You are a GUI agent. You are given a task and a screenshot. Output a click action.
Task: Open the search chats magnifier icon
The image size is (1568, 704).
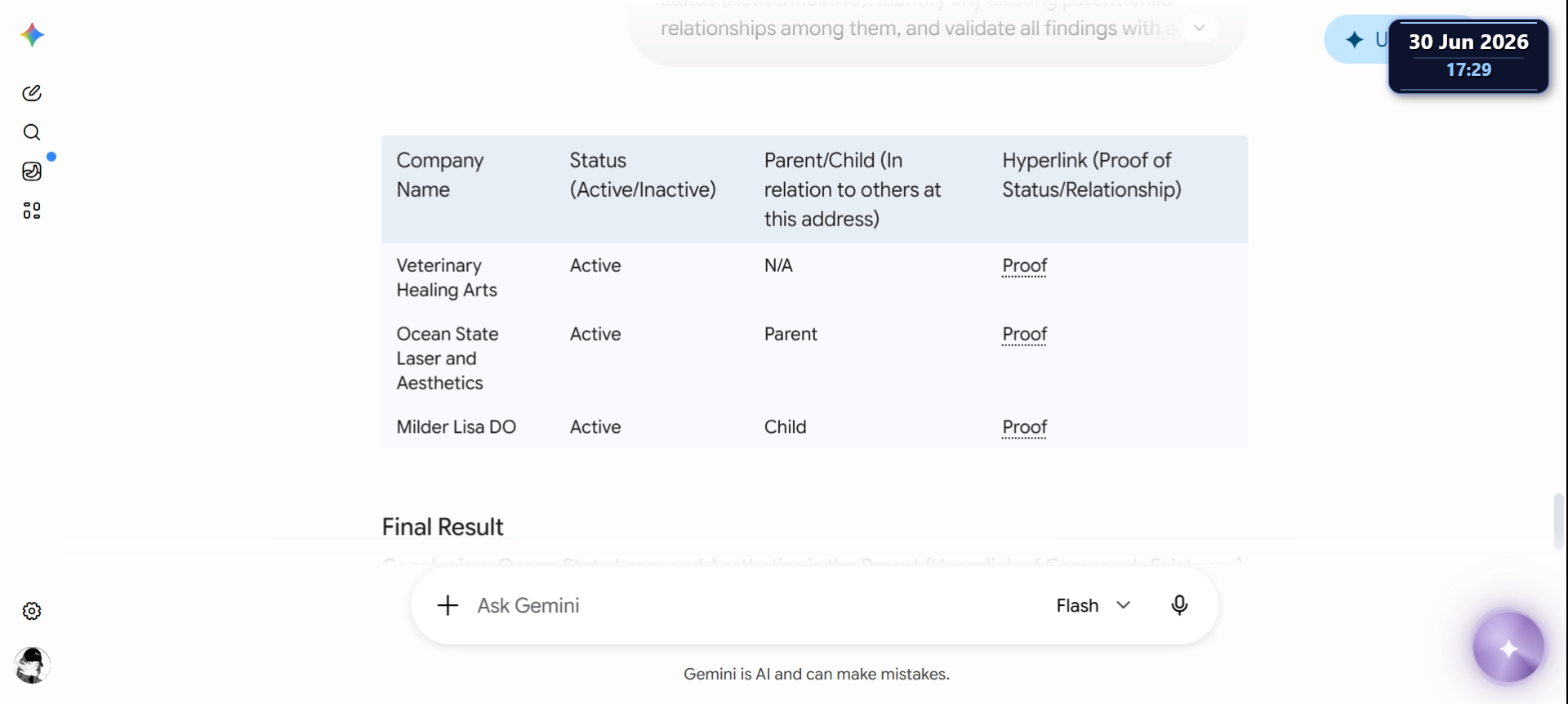pos(32,132)
